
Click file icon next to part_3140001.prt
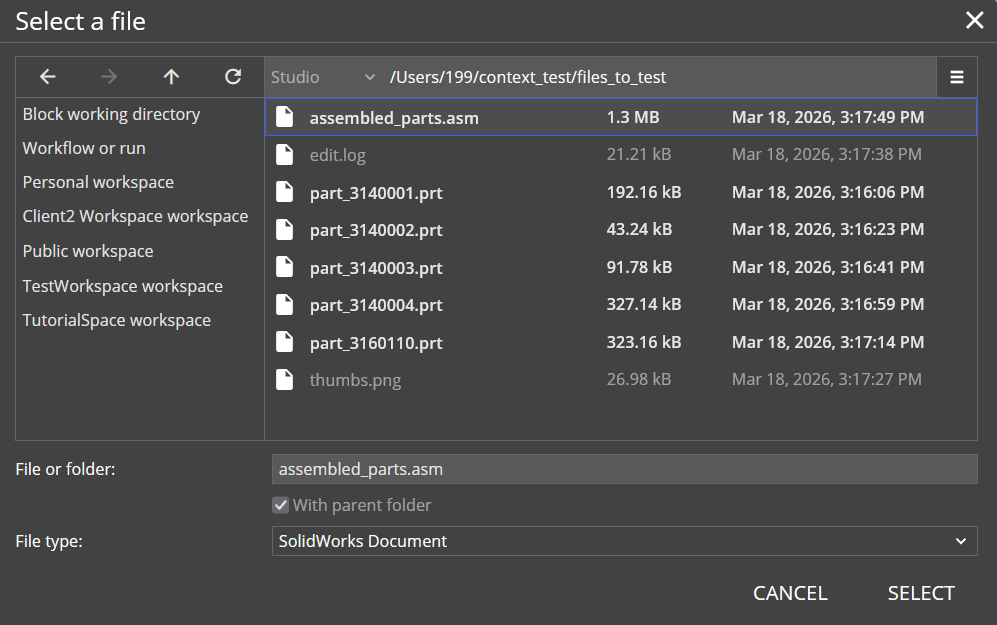[285, 193]
